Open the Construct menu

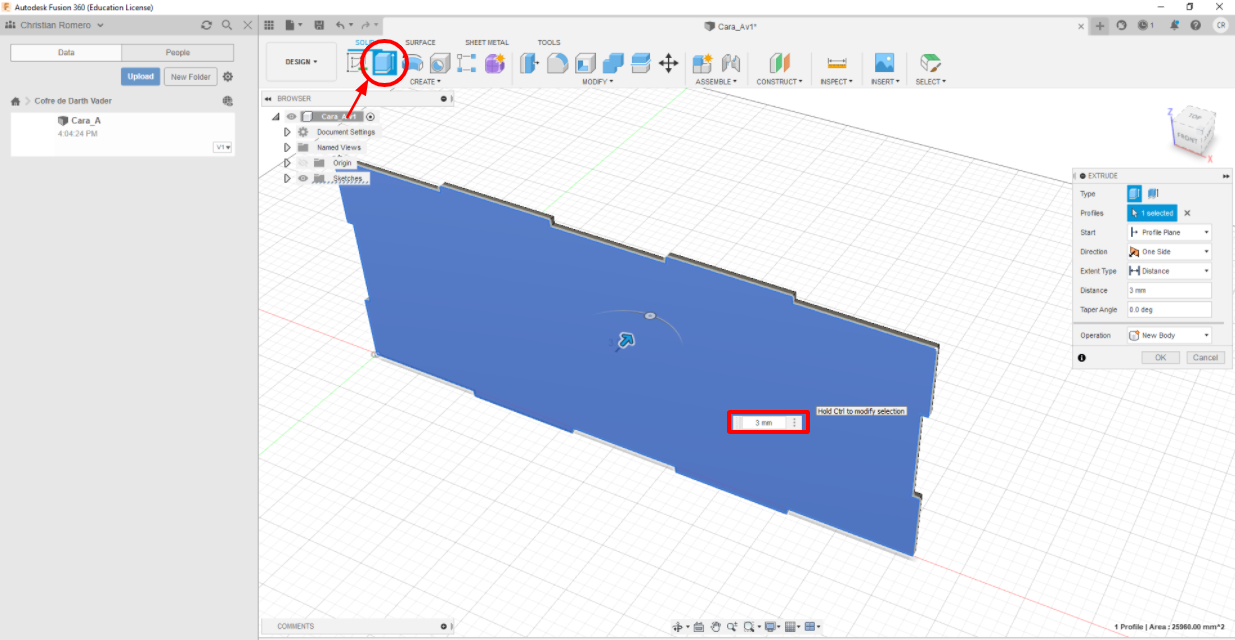(x=779, y=82)
